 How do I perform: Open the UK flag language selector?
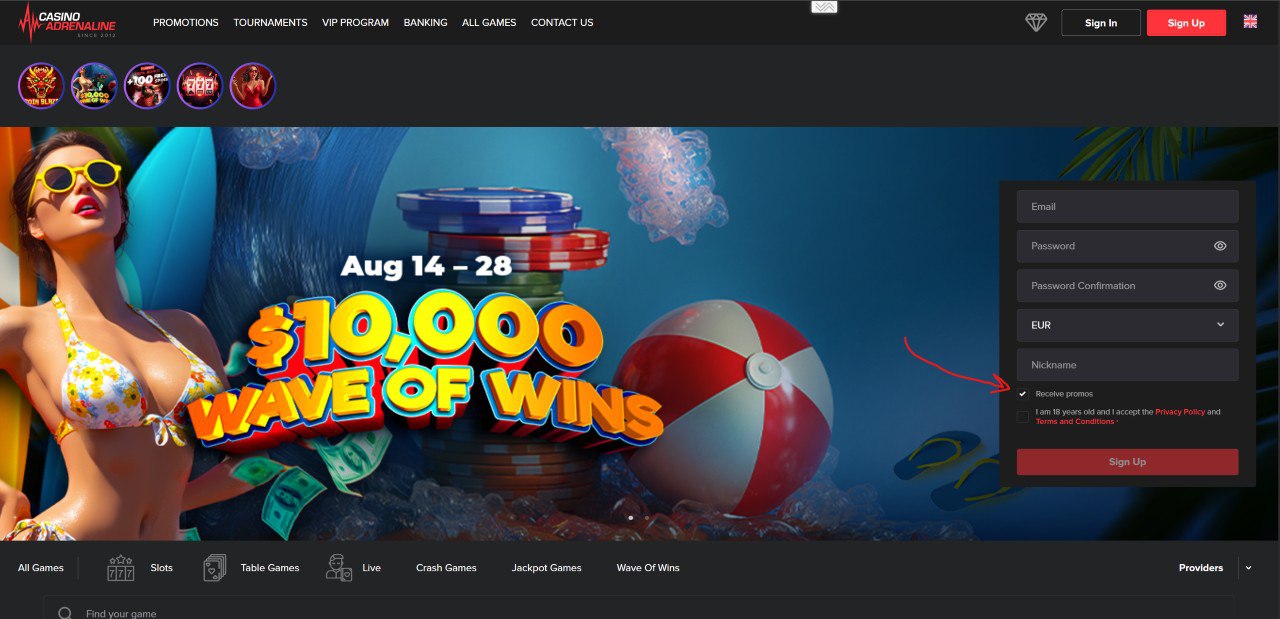(x=1250, y=21)
